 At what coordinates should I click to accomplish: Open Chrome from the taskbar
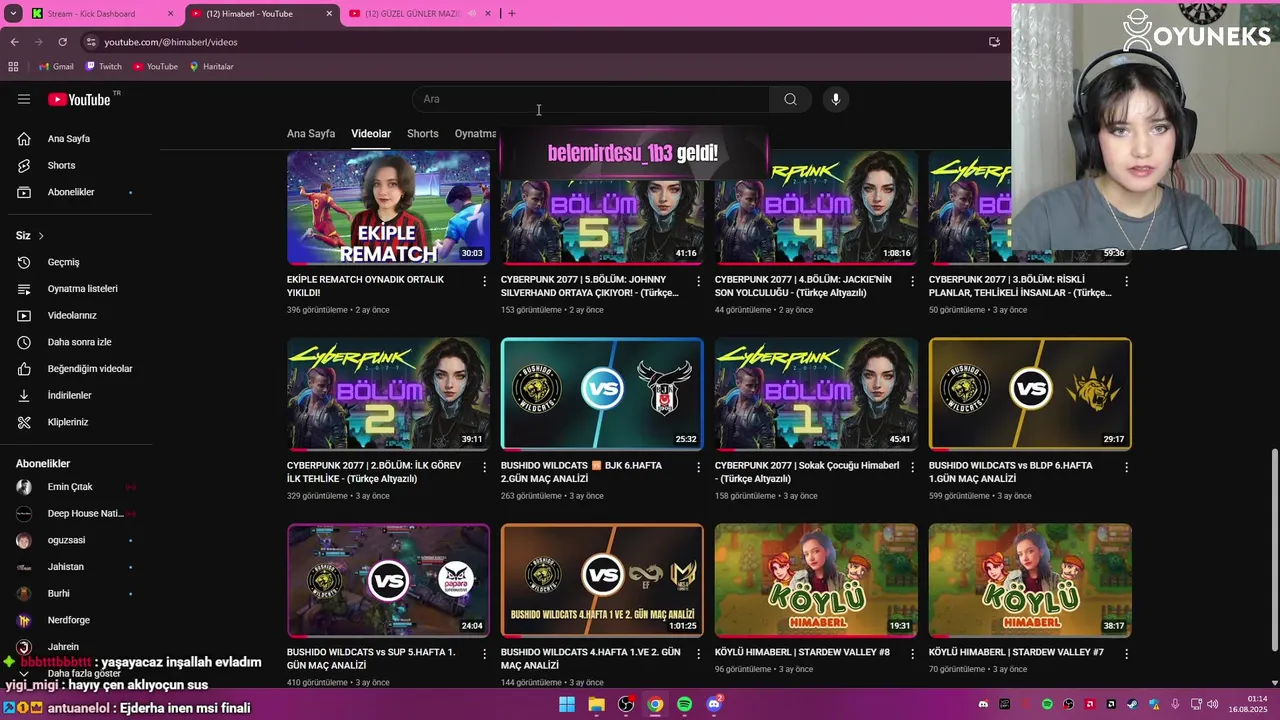[655, 705]
